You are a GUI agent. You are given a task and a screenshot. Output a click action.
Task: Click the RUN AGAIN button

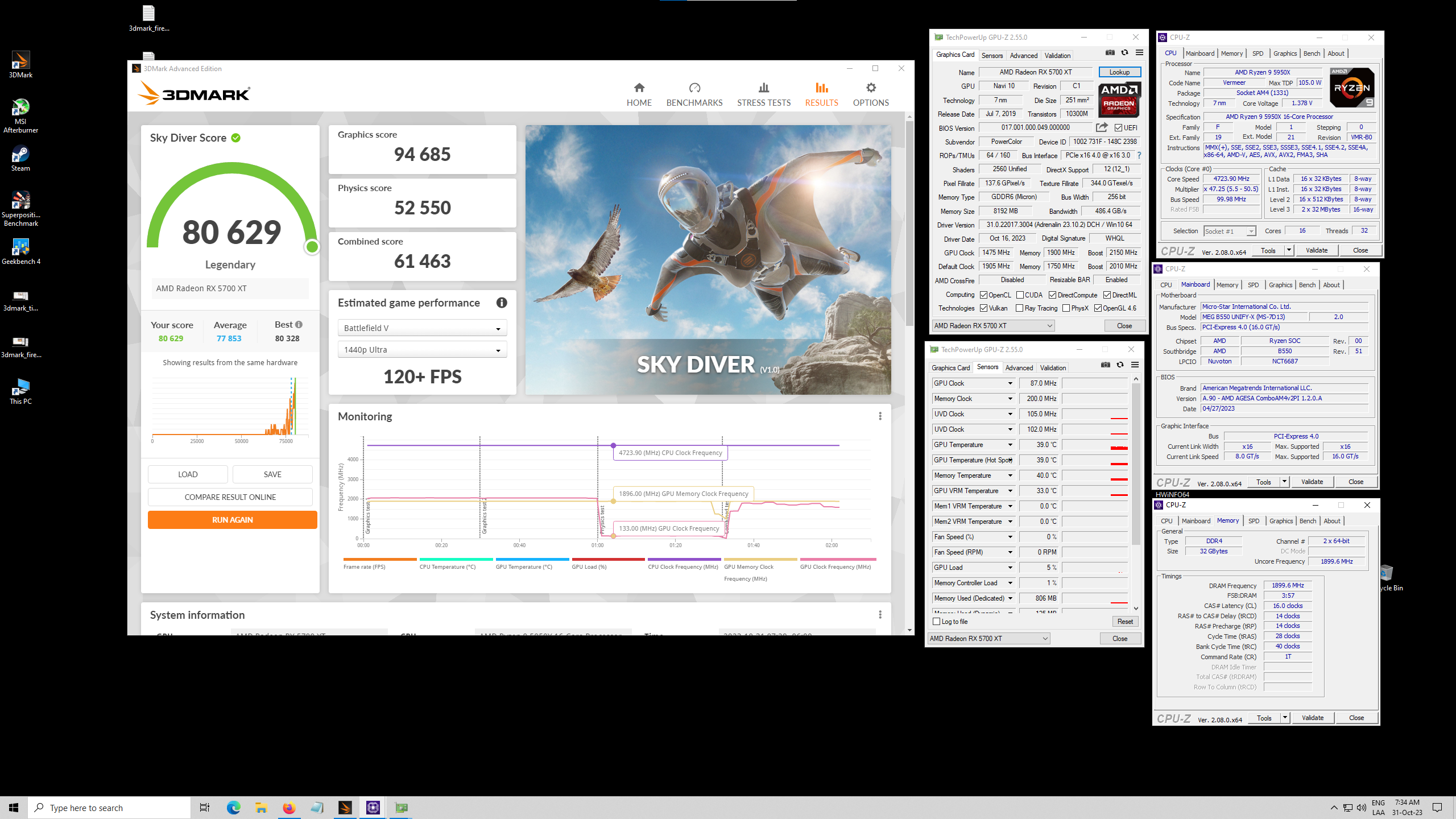(x=232, y=520)
